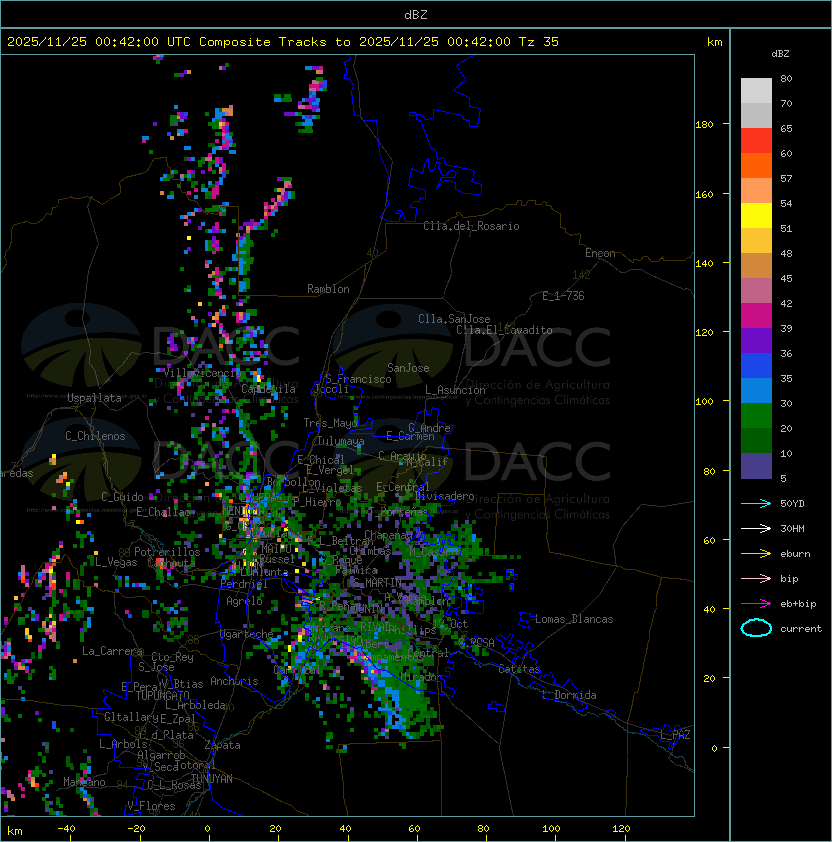This screenshot has height=842, width=832.
Task: Click the Ugarteche place label
Action: [247, 634]
